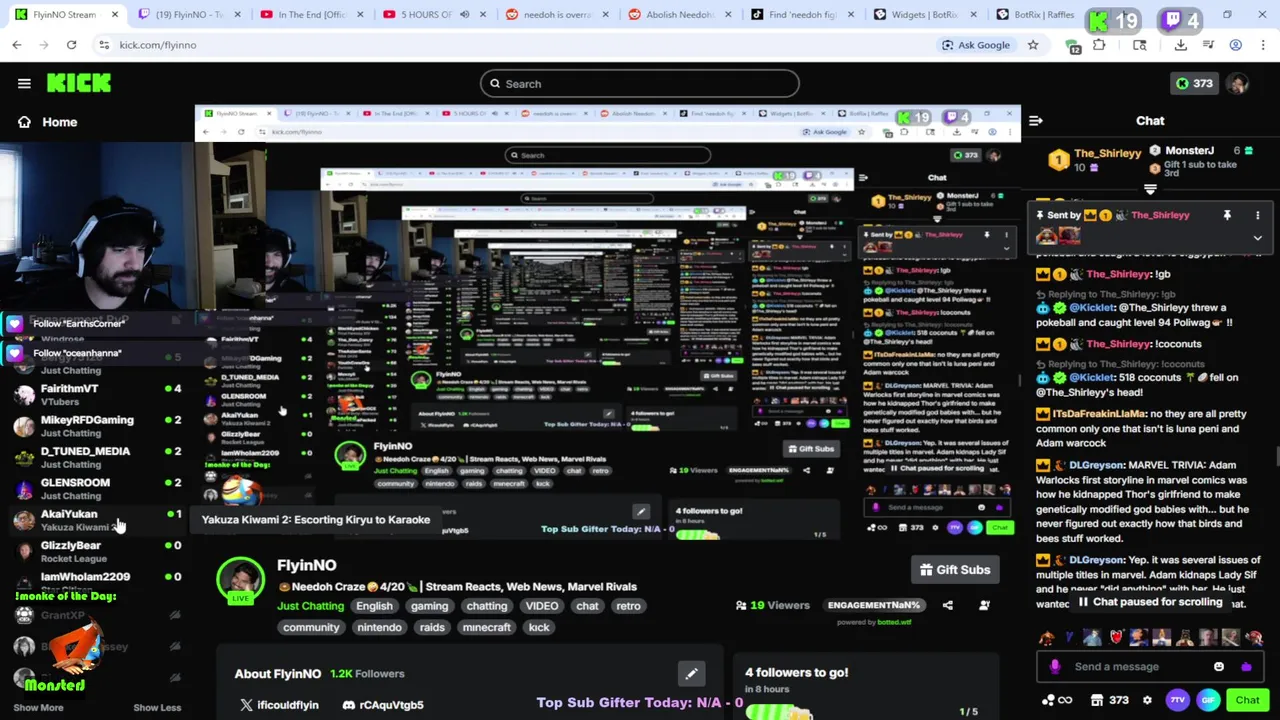Select the minecraft tag
Screen dimensions: 1280x720
tap(487, 627)
